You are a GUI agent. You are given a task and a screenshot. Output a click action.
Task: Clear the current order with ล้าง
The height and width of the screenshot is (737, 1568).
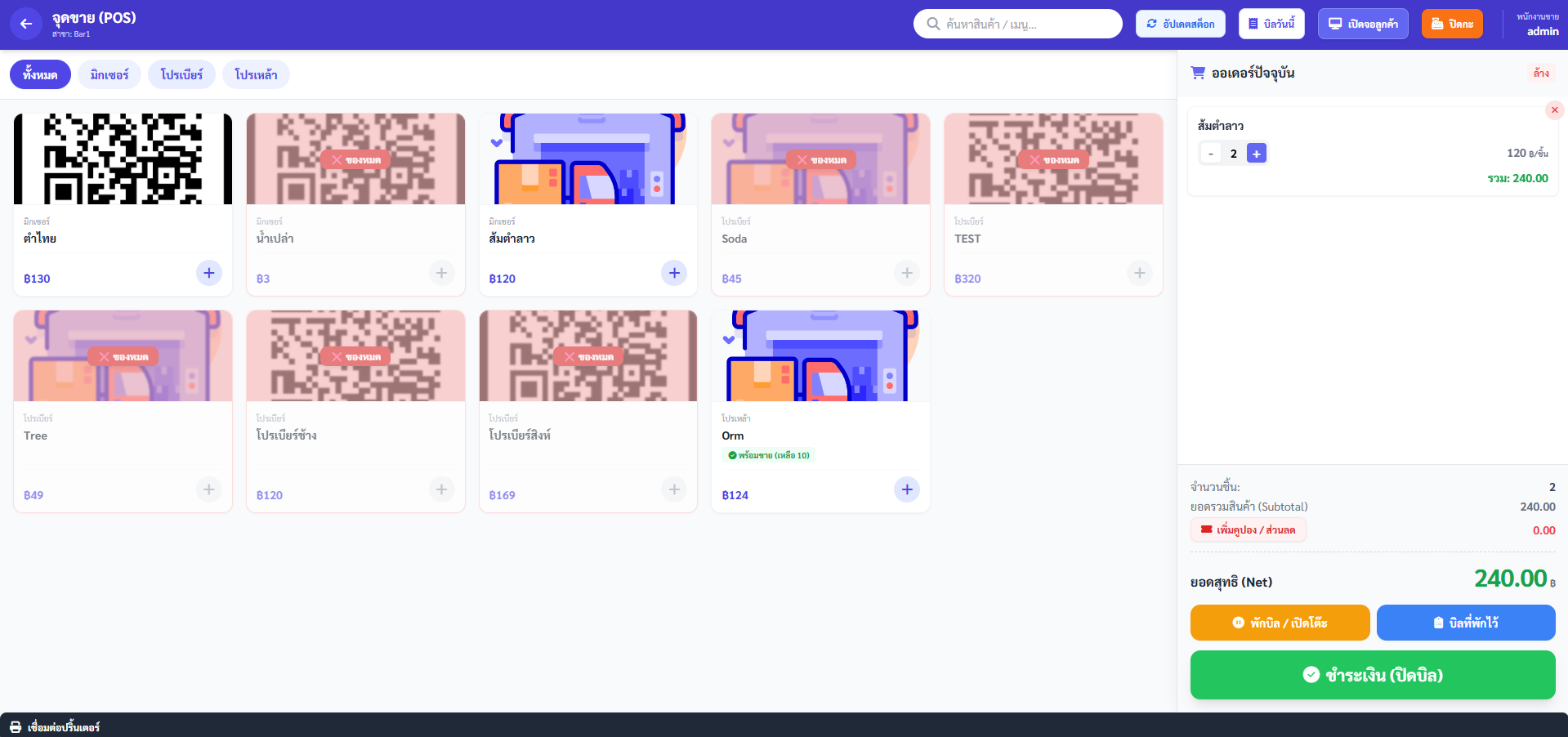[x=1541, y=73]
